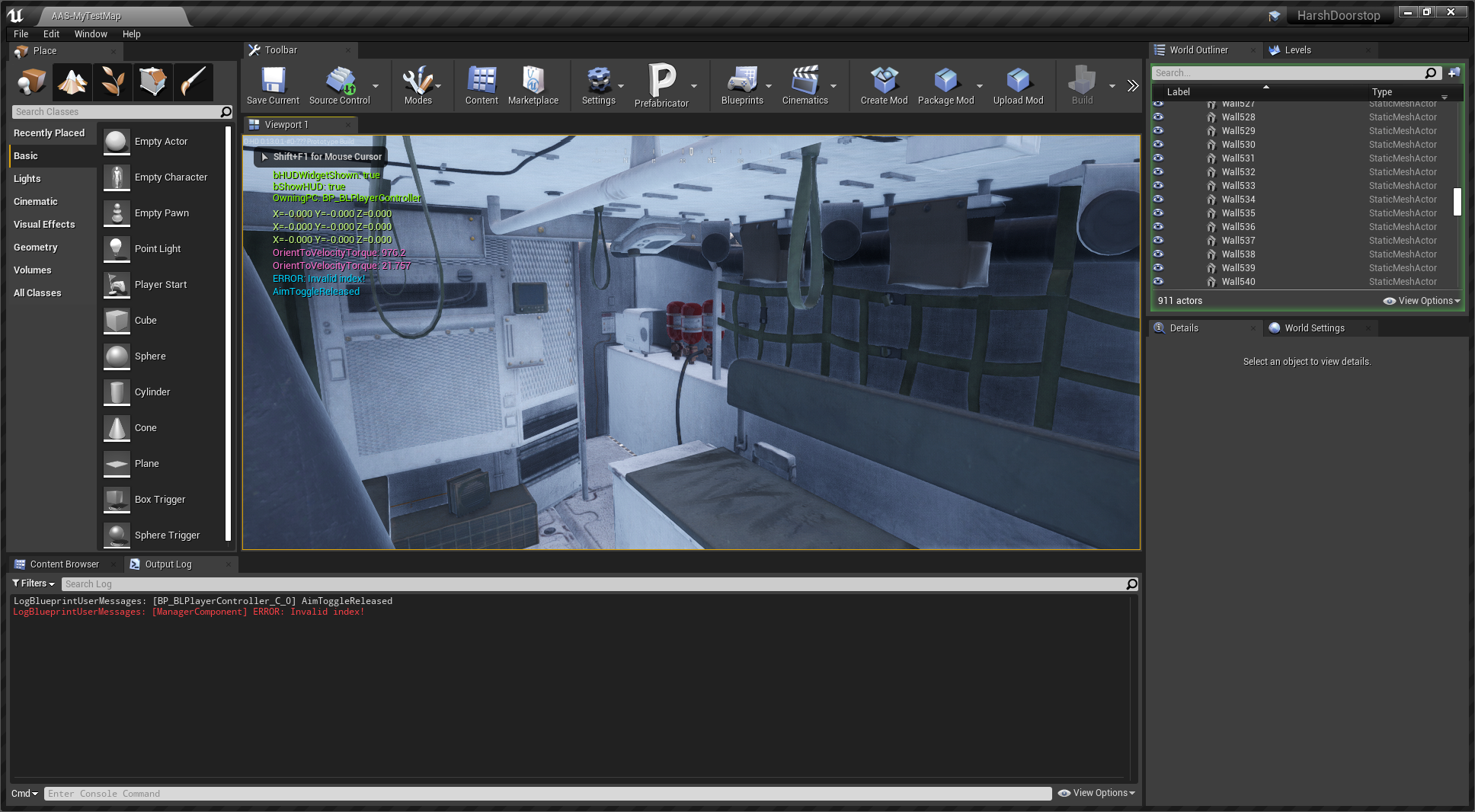Open the Filters dropdown in Output Log
This screenshot has width=1475, height=812.
click(34, 583)
